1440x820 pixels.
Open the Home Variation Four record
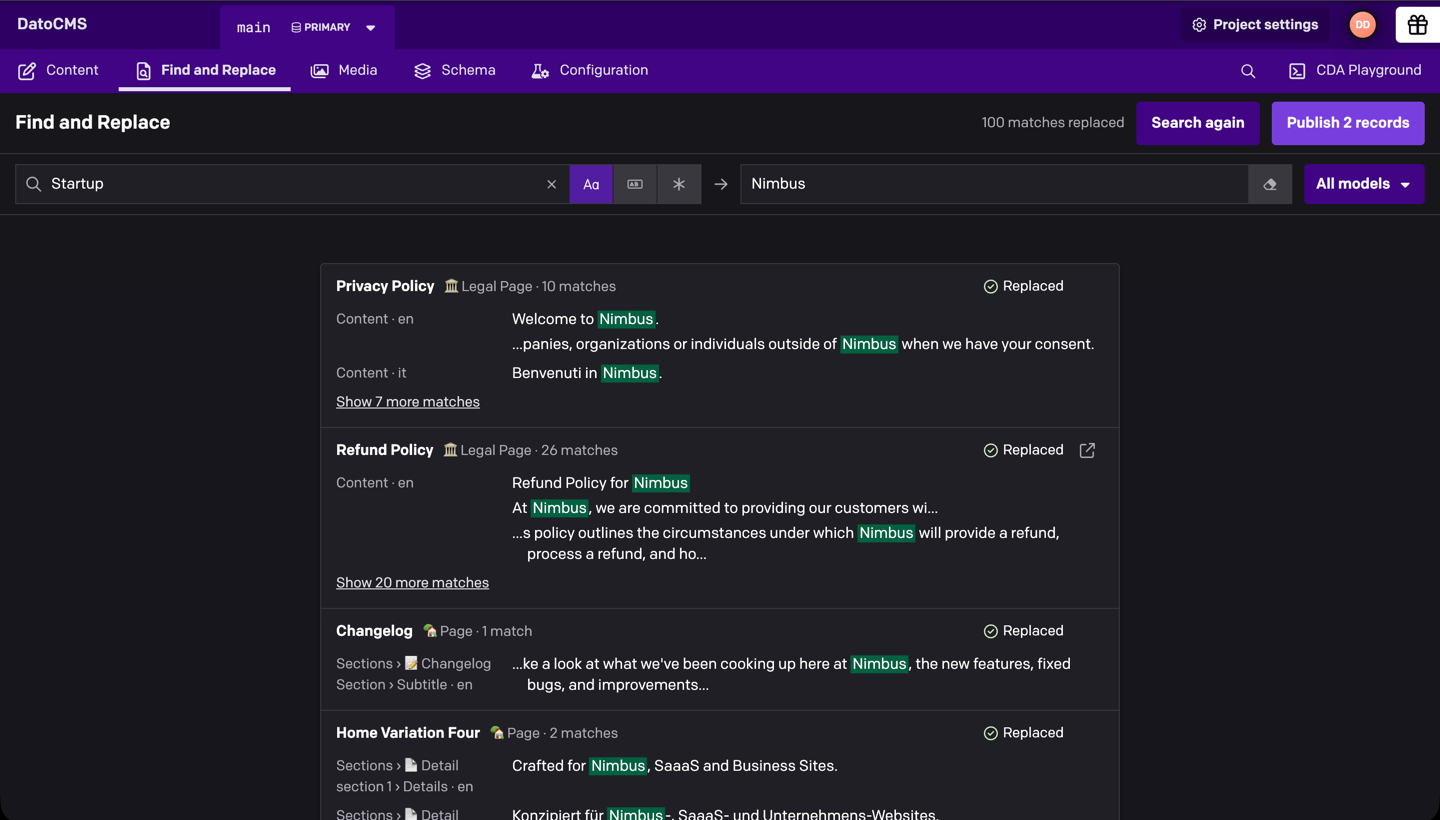click(x=408, y=733)
